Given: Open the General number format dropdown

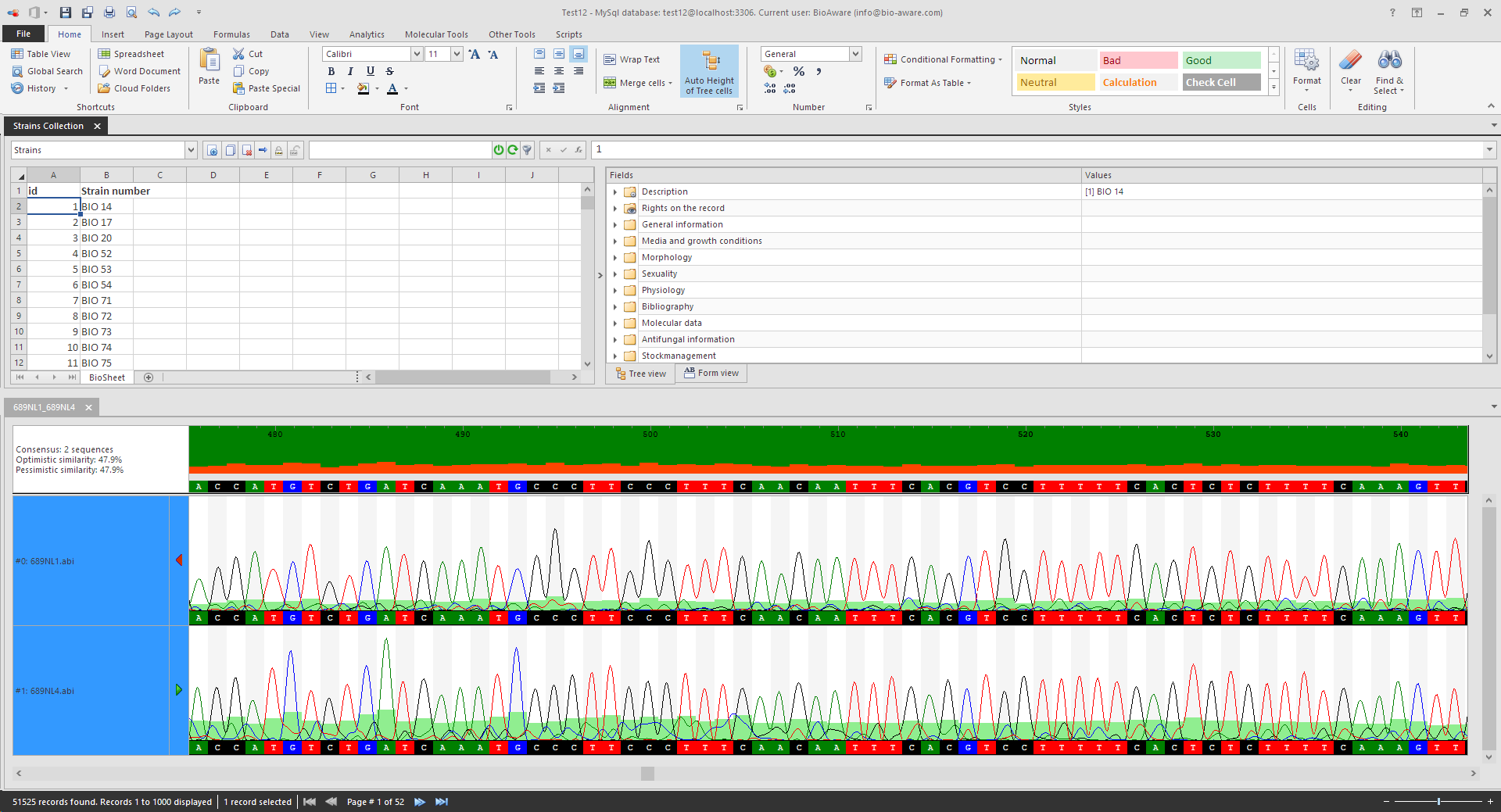Looking at the screenshot, I should pos(855,54).
